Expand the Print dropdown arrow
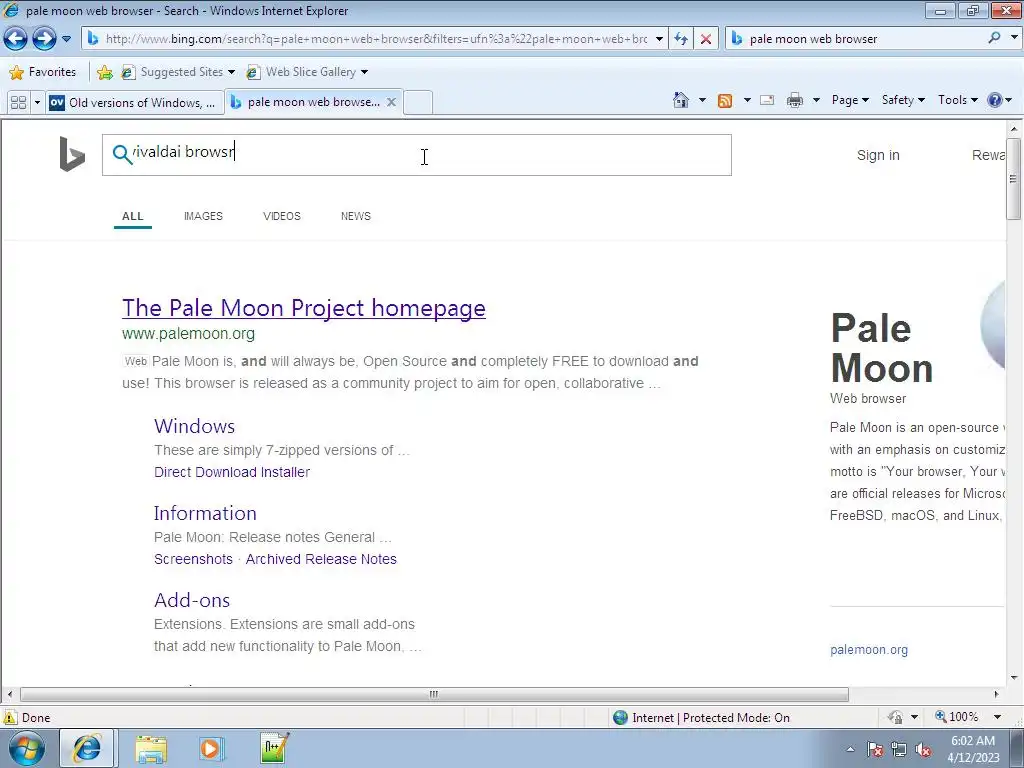The height and width of the screenshot is (768, 1024). [816, 100]
